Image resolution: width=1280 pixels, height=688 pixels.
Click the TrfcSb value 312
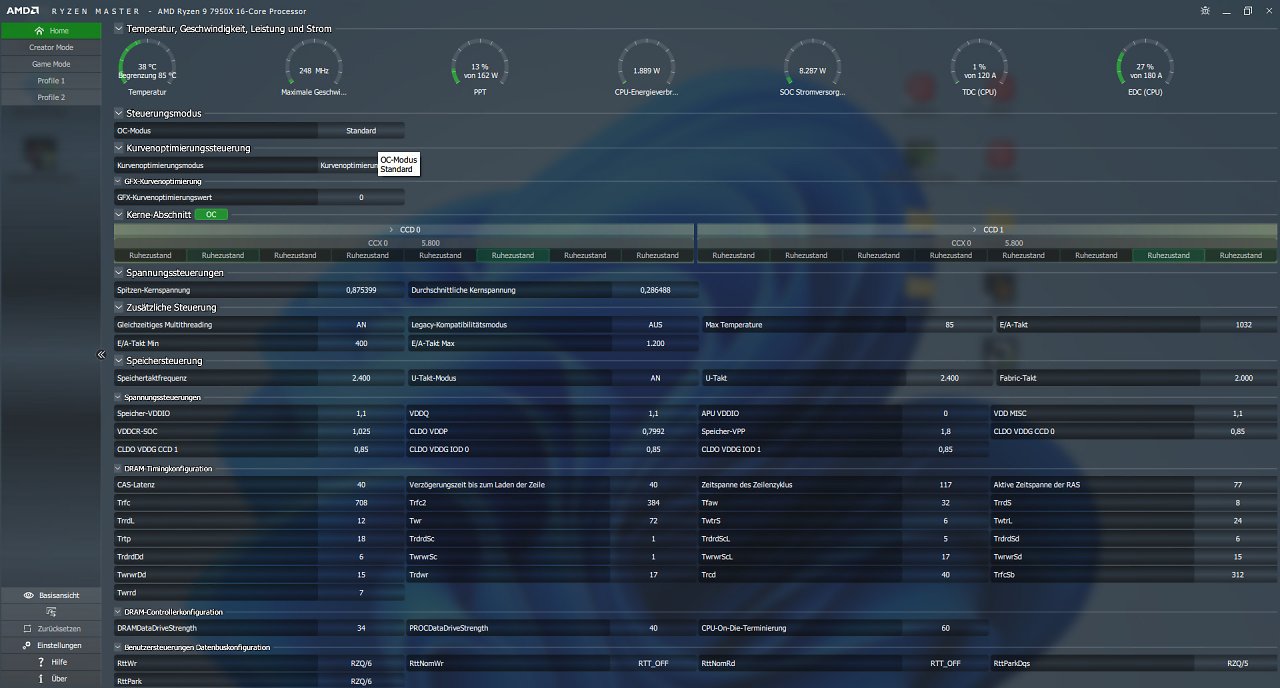pyautogui.click(x=1237, y=575)
